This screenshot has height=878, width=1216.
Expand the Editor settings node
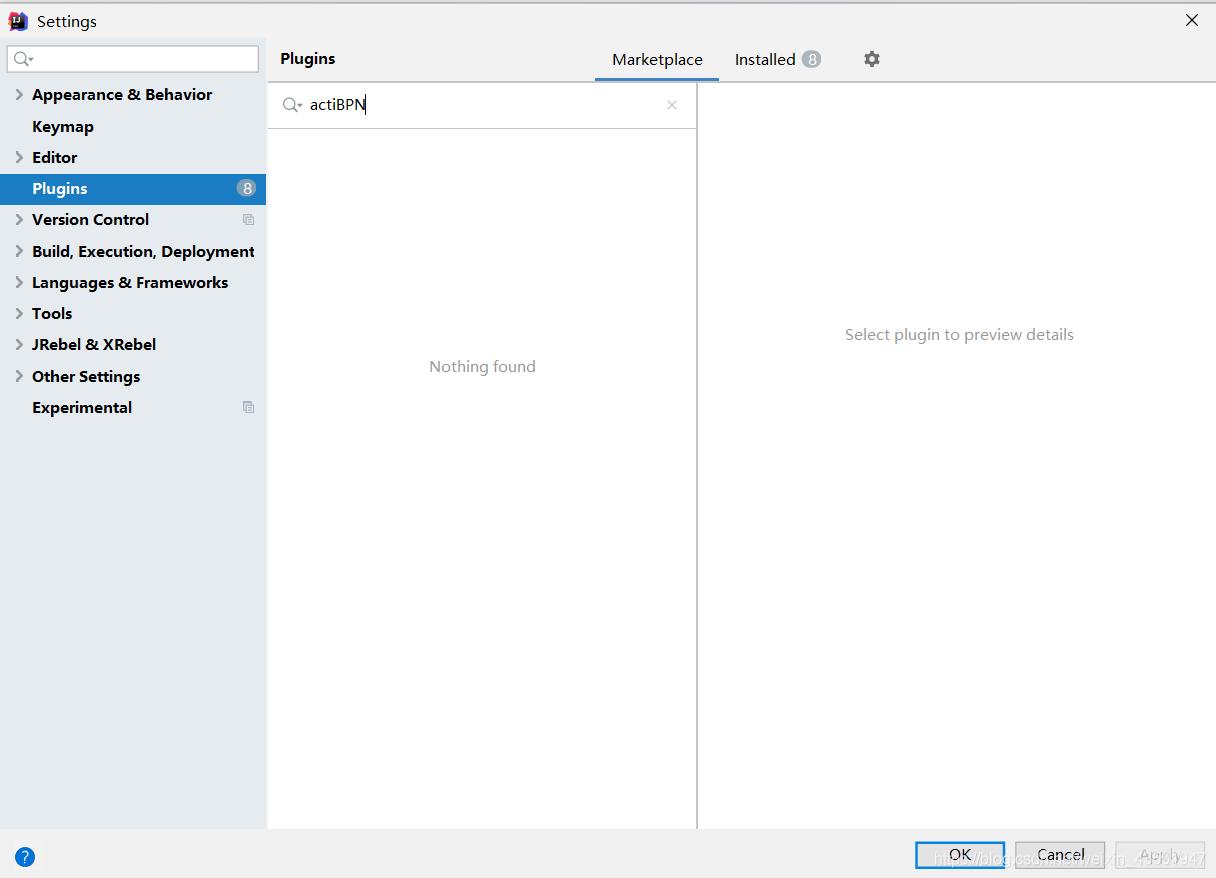(x=19, y=158)
